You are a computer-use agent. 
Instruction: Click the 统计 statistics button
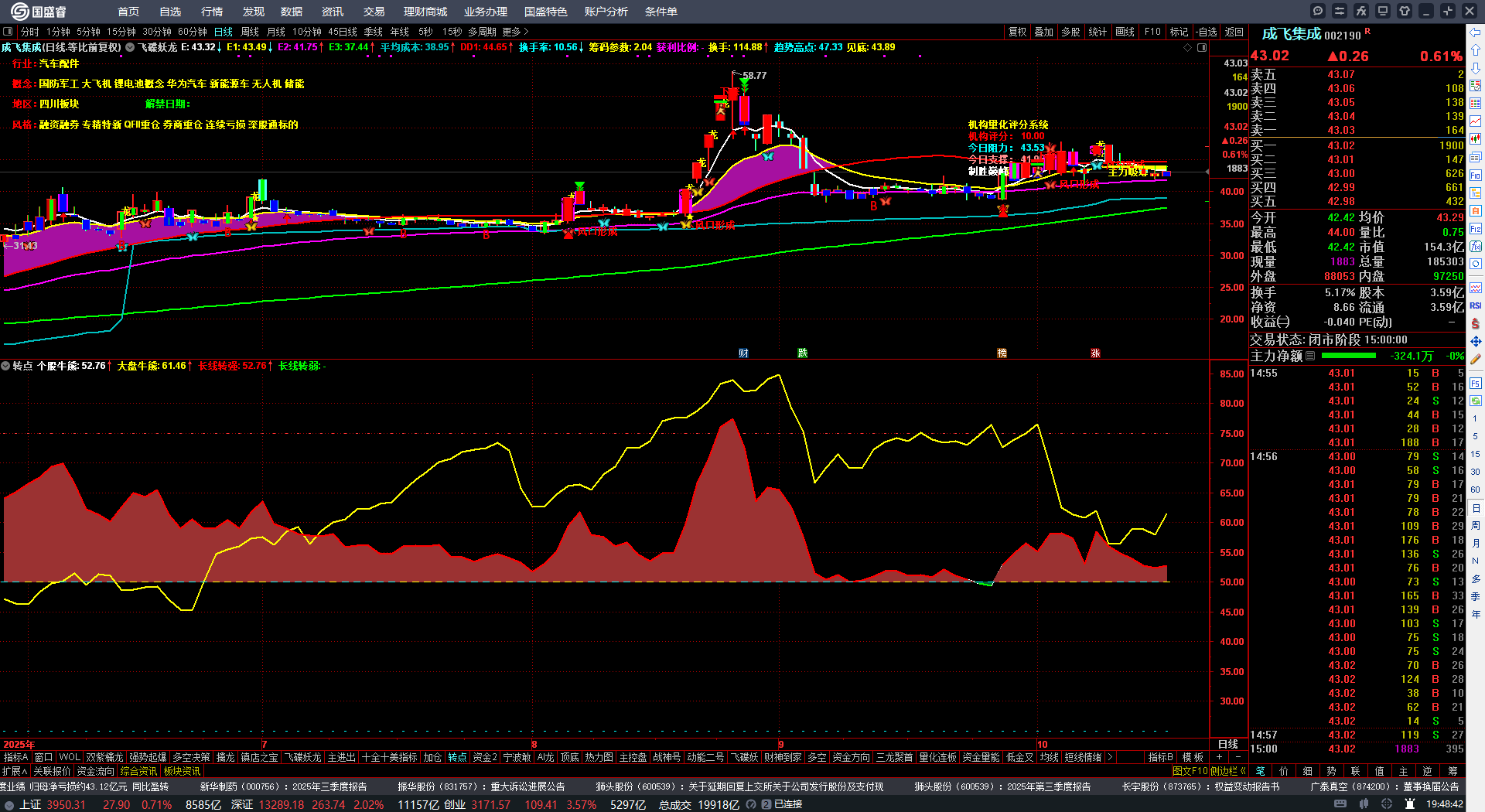1098,32
